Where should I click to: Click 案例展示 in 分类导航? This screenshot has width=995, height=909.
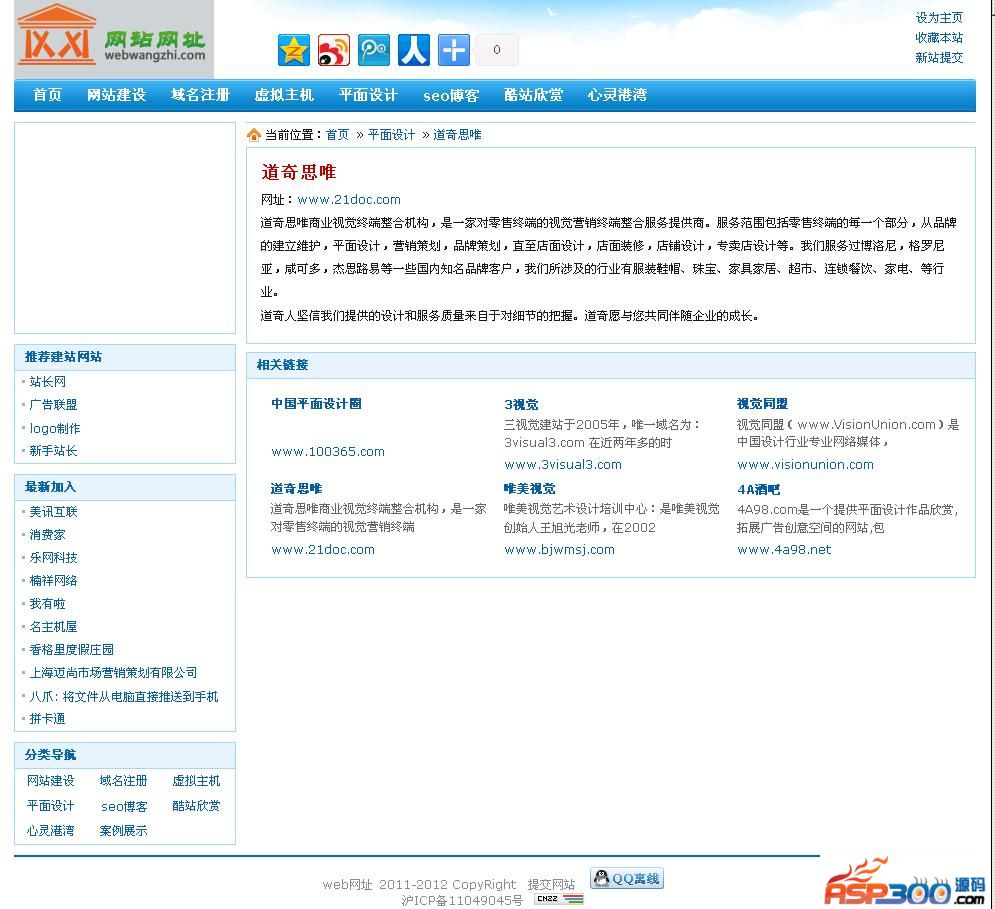123,830
